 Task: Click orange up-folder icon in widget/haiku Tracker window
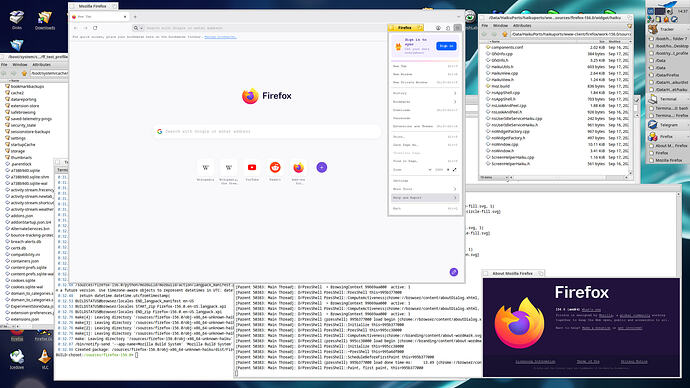505,34
